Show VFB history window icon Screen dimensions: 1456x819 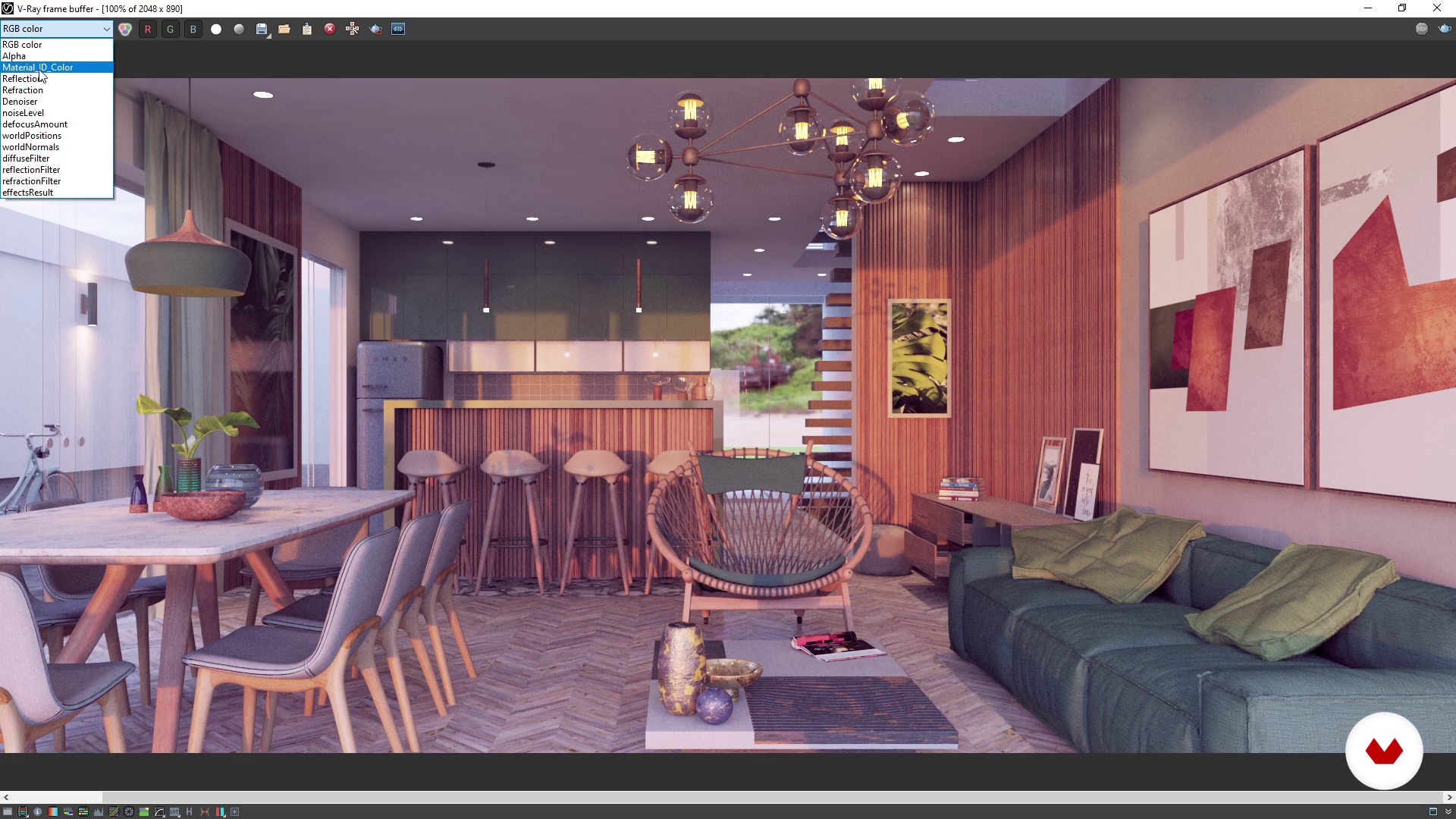pyautogui.click(x=8, y=811)
